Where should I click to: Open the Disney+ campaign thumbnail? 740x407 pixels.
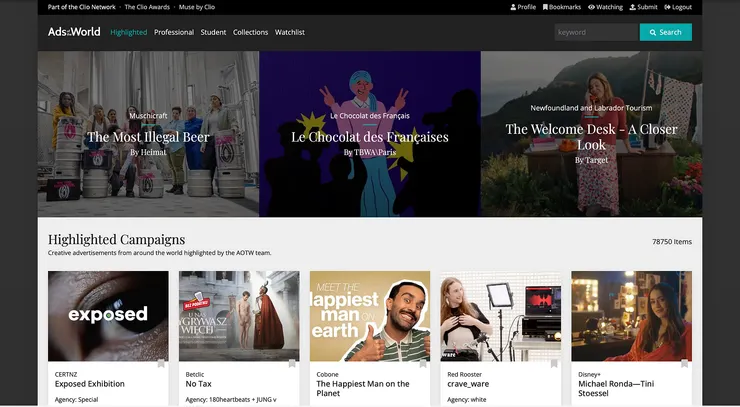click(631, 316)
